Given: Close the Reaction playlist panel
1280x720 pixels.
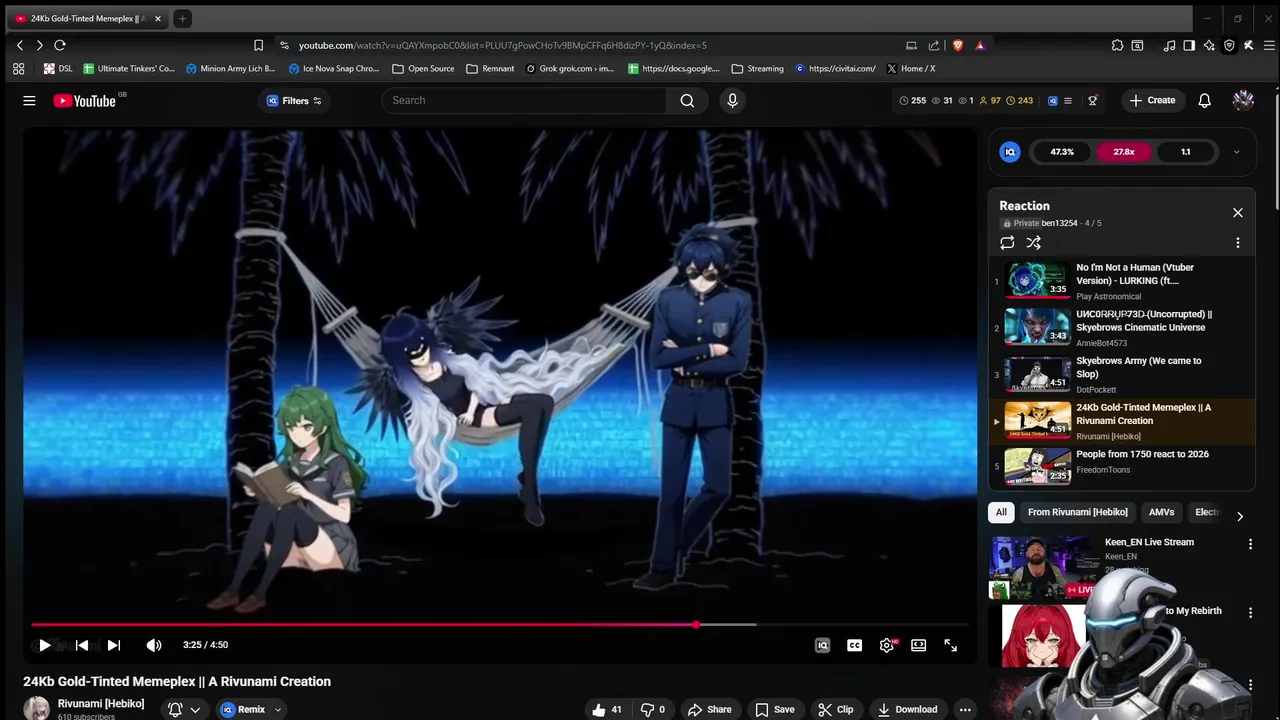Looking at the screenshot, I should (x=1237, y=212).
